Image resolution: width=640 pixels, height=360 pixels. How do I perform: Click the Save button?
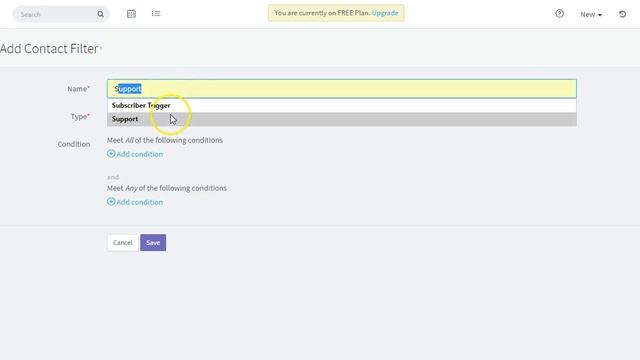coord(153,242)
